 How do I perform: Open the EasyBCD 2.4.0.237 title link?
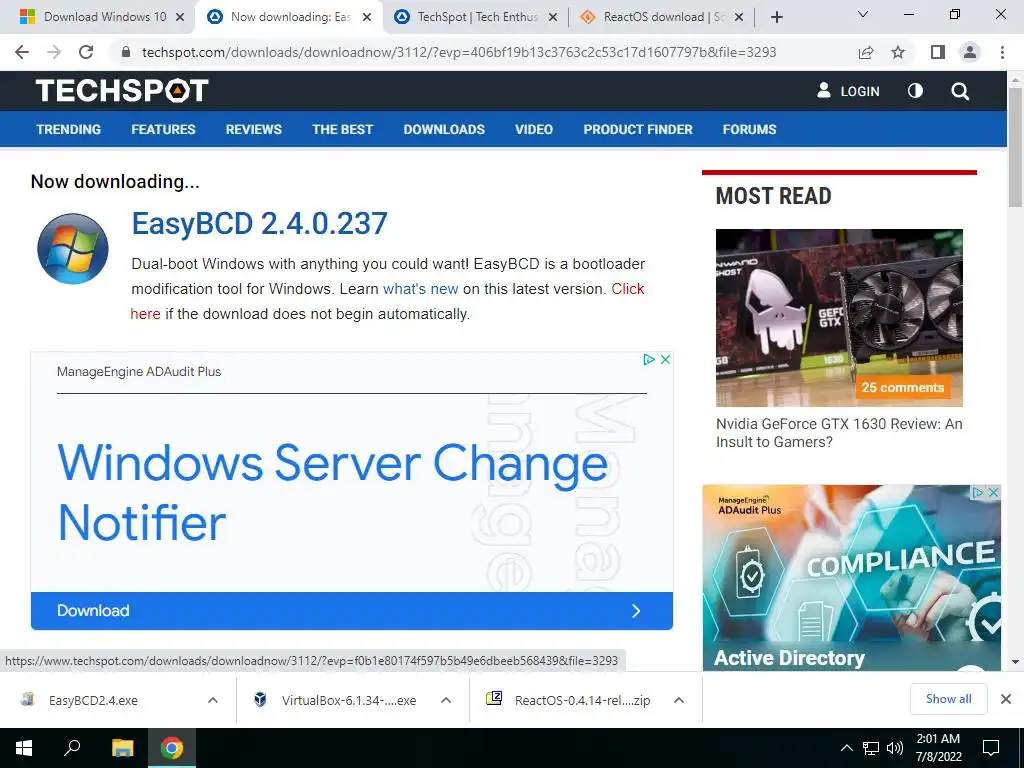[259, 223]
